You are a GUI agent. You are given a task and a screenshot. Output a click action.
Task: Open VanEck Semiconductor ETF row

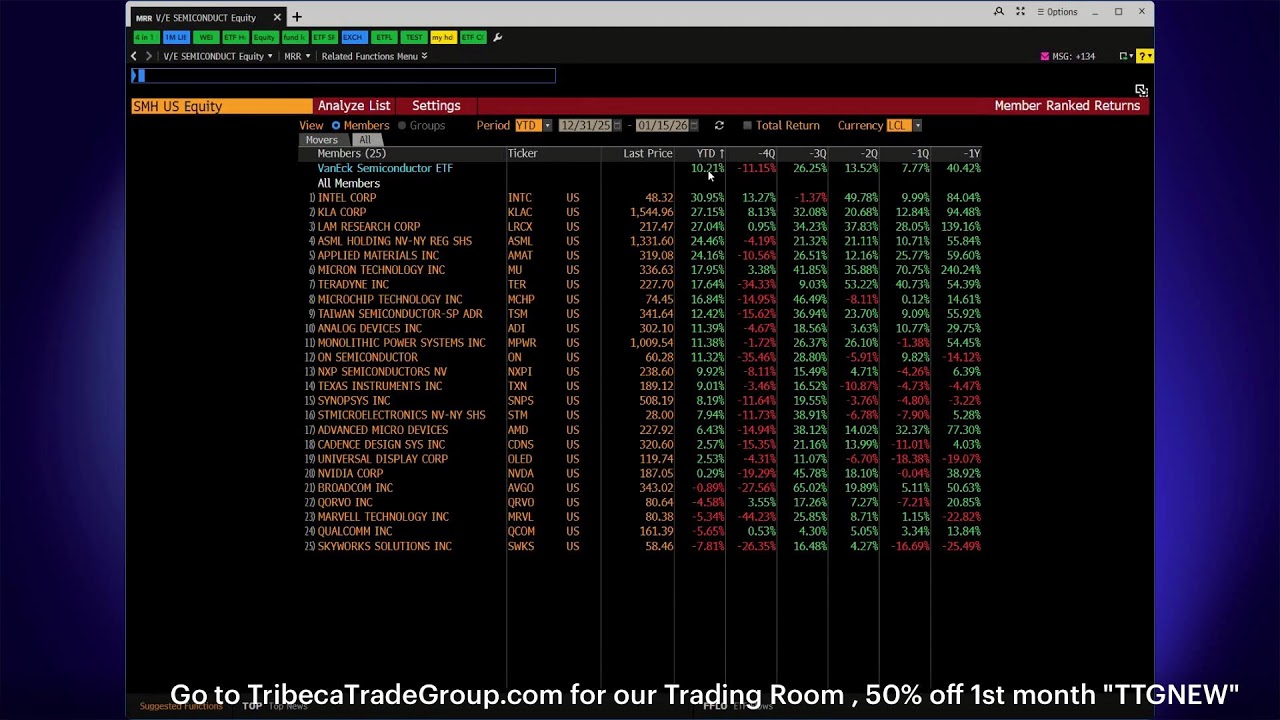click(x=640, y=168)
